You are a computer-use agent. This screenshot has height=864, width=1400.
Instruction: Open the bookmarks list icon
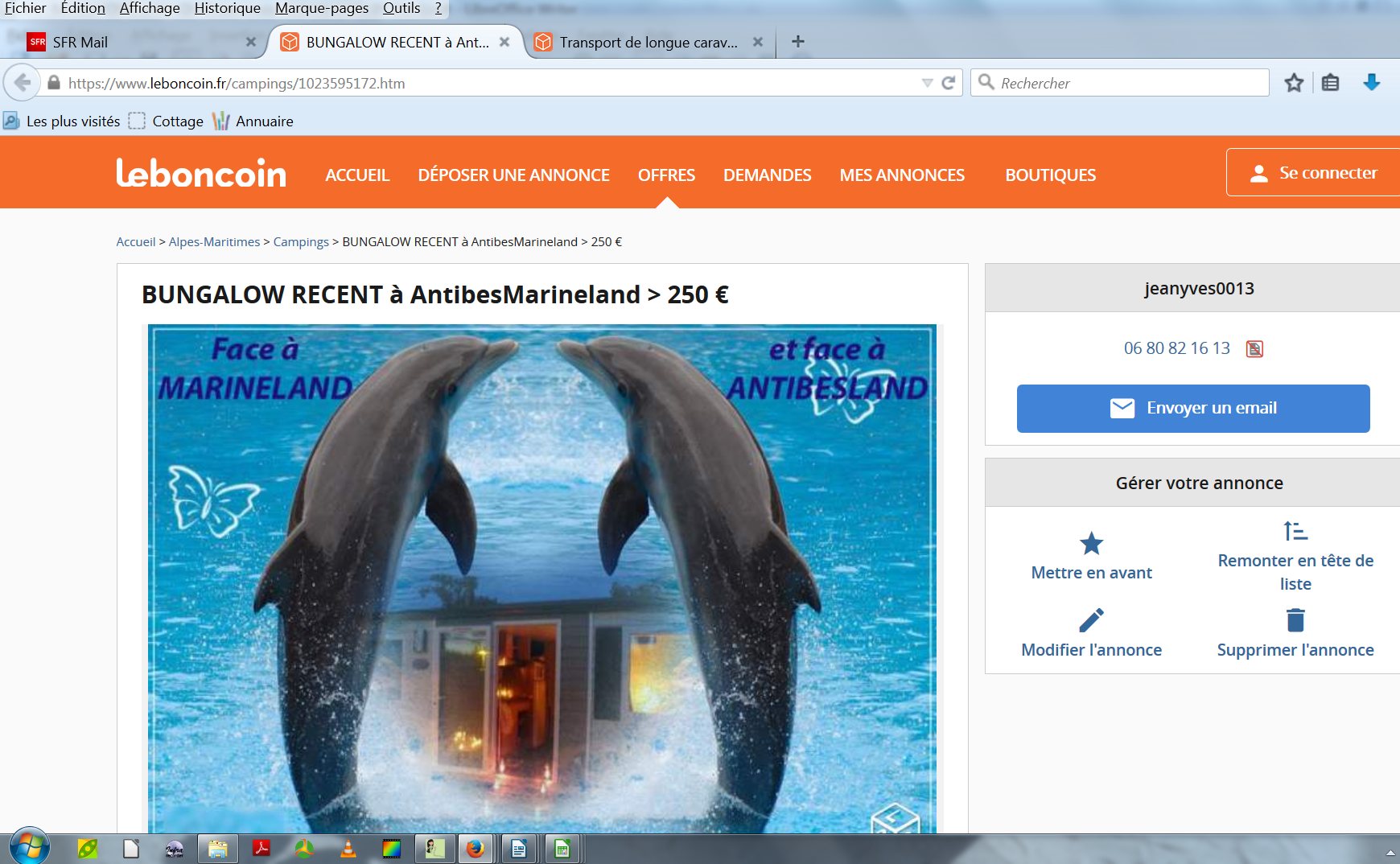click(1331, 83)
